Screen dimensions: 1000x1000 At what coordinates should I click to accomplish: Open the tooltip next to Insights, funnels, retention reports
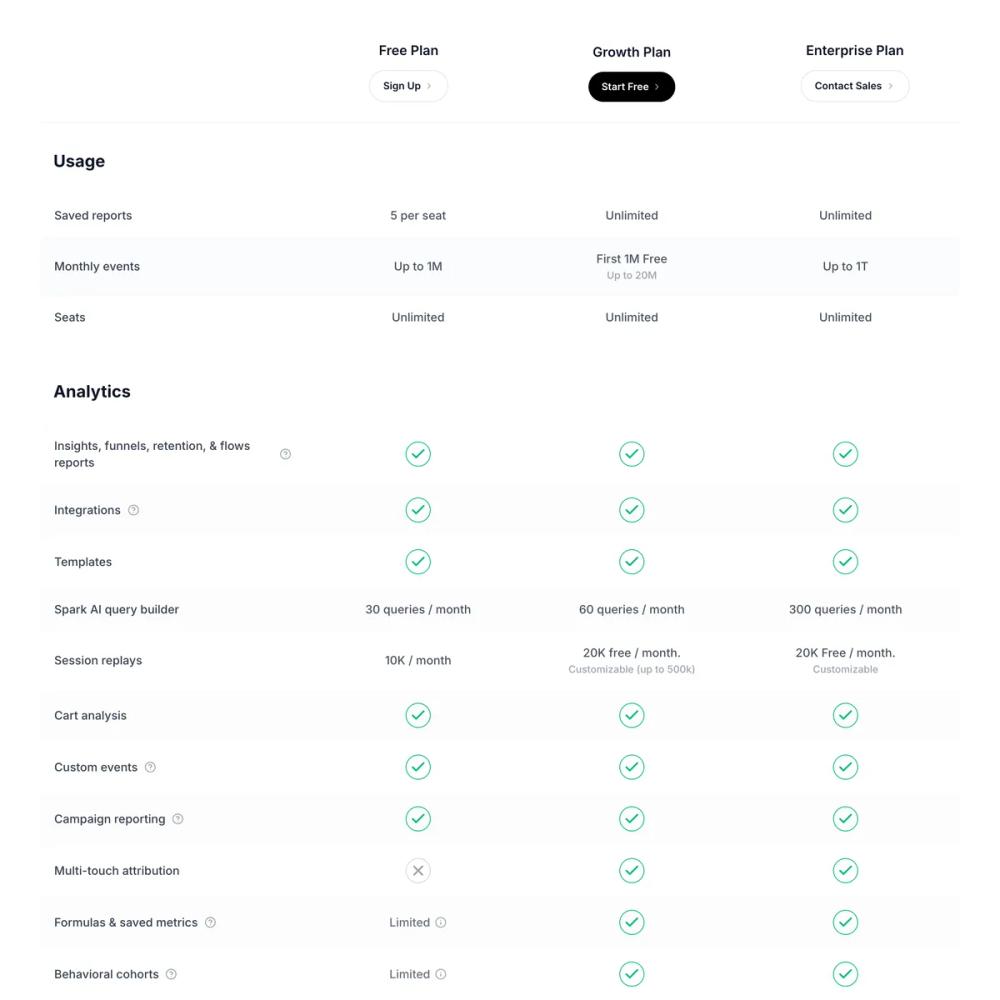pyautogui.click(x=285, y=453)
